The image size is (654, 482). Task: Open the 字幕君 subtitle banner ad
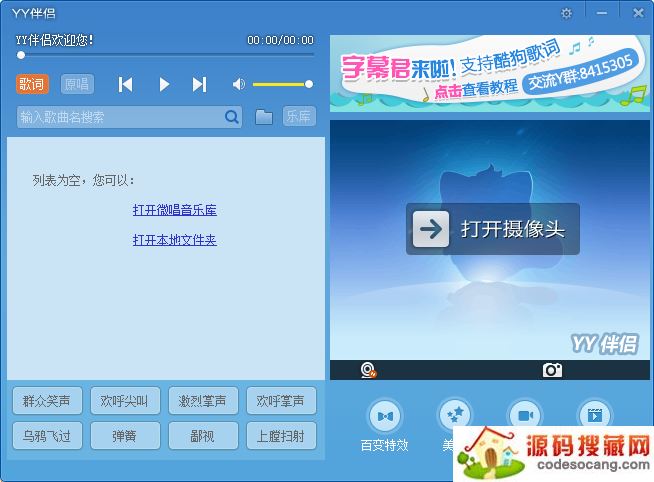click(x=490, y=73)
